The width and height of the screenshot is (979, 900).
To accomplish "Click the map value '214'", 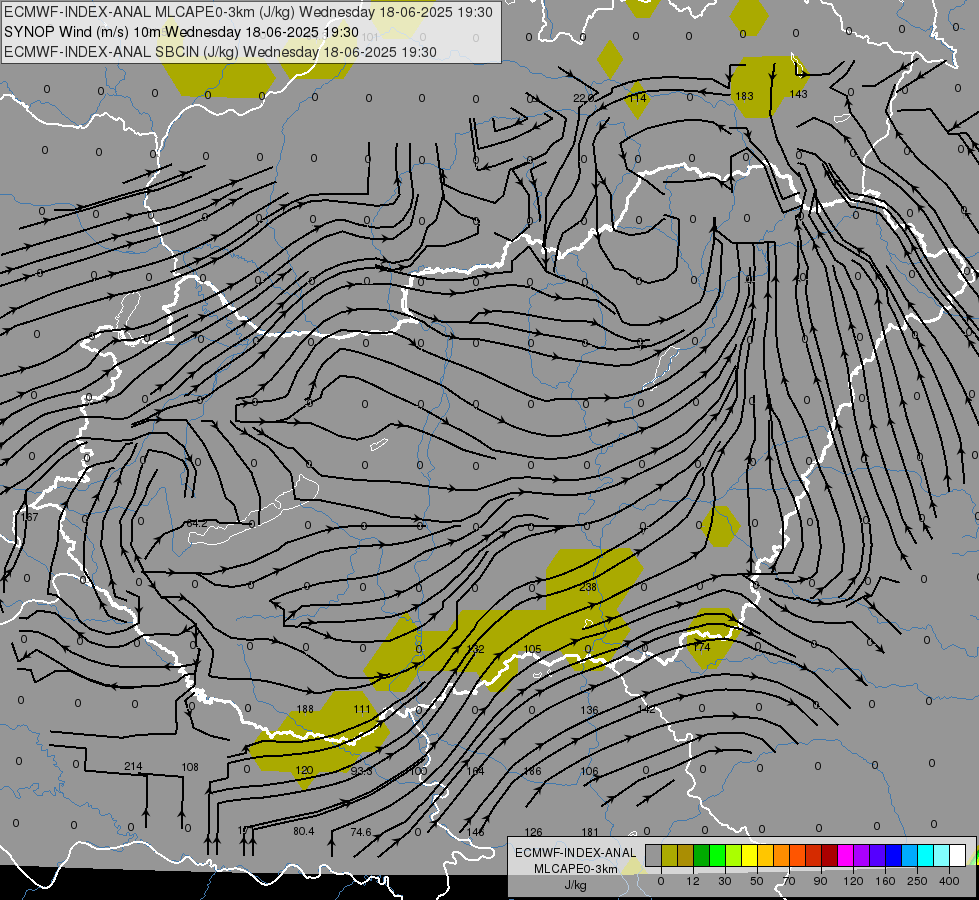I will (133, 766).
